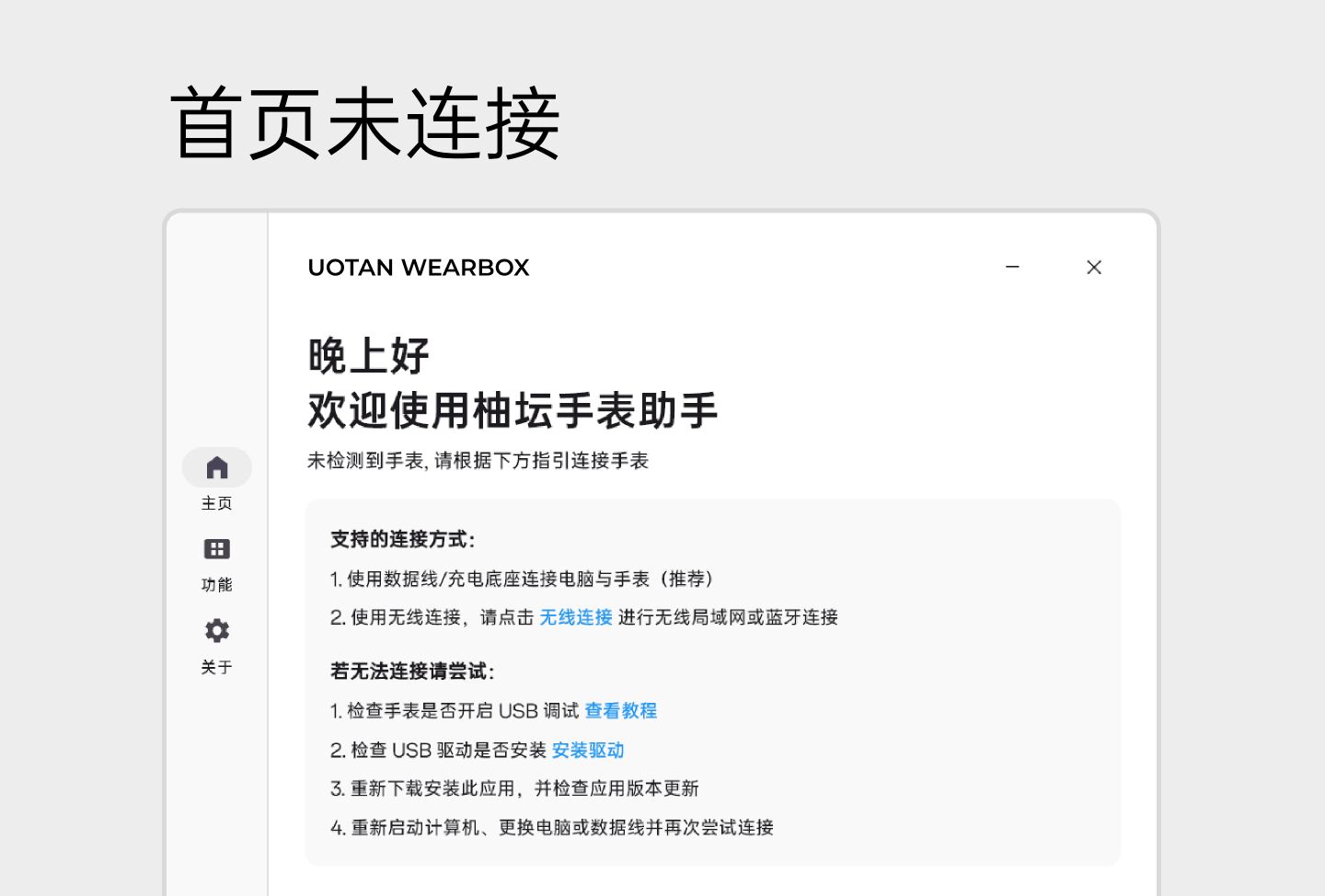The image size is (1325, 896).
Task: Click the 重新启动计算机 step text
Action: point(551,828)
